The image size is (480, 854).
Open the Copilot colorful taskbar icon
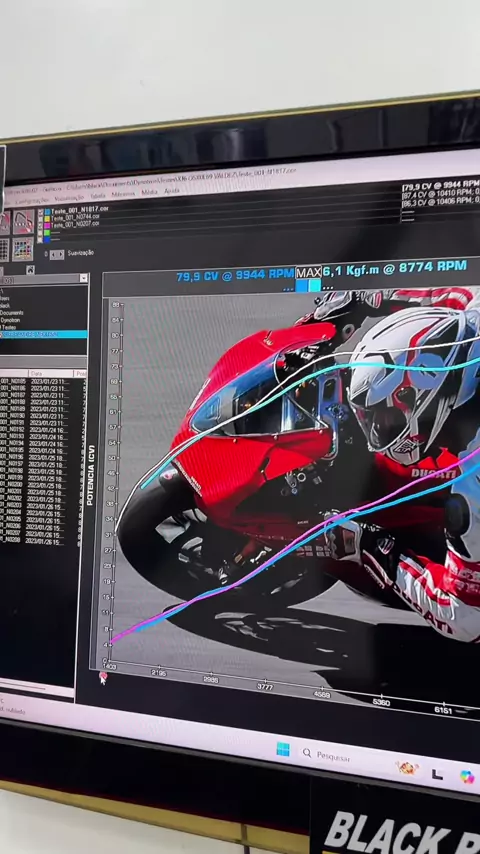coord(466,777)
